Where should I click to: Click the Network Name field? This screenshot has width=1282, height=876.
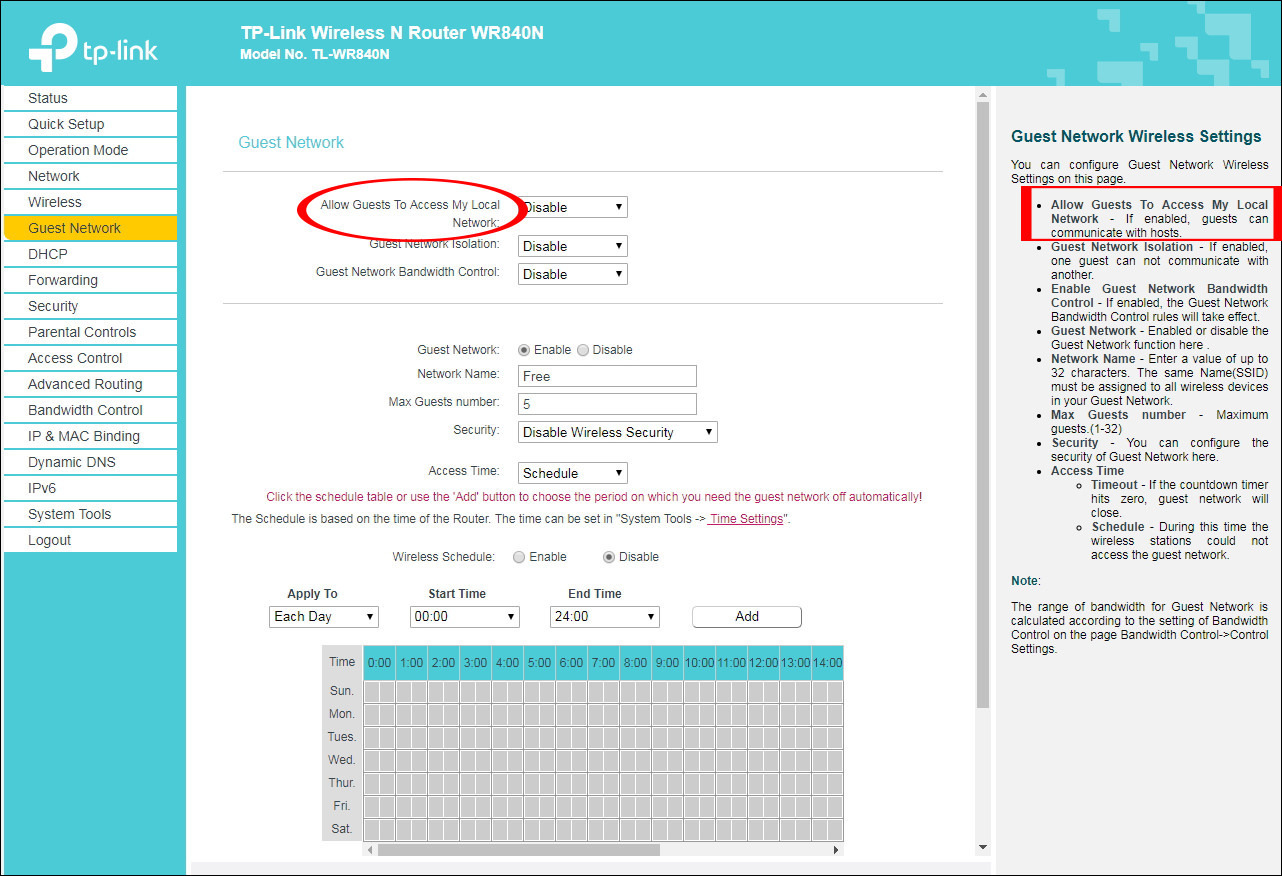(x=607, y=376)
